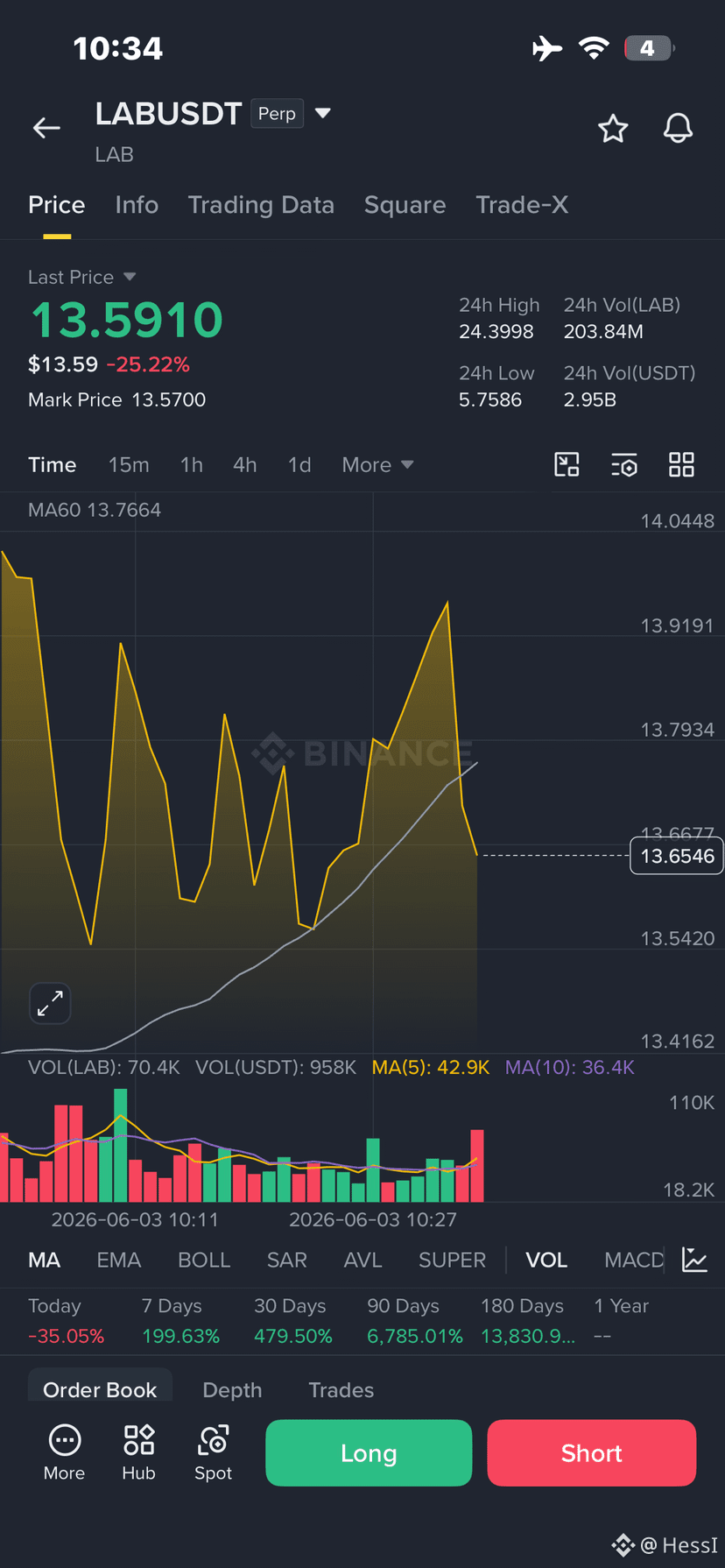Select Time chart interval
725x1568 pixels.
pos(53,465)
